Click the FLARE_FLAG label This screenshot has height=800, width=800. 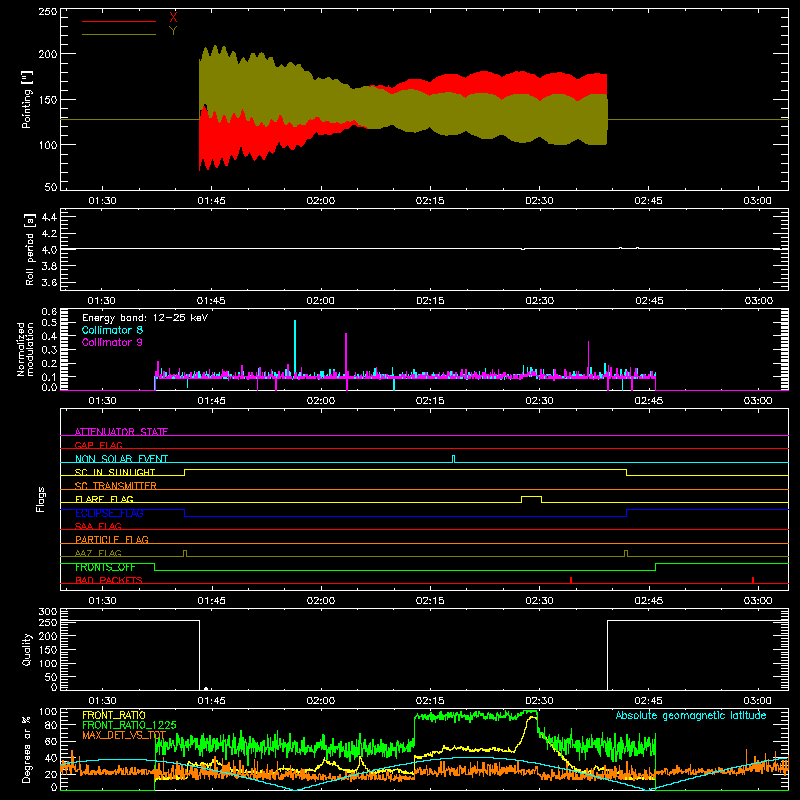coord(104,499)
